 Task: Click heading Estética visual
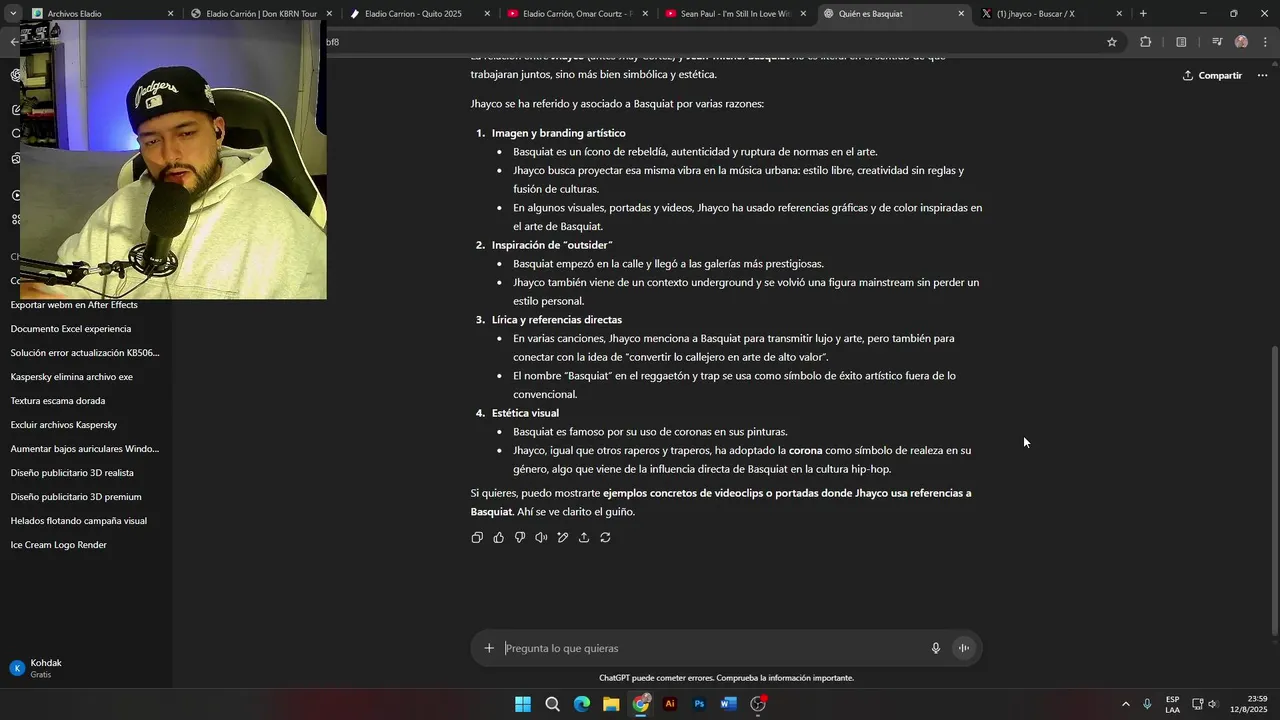525,413
